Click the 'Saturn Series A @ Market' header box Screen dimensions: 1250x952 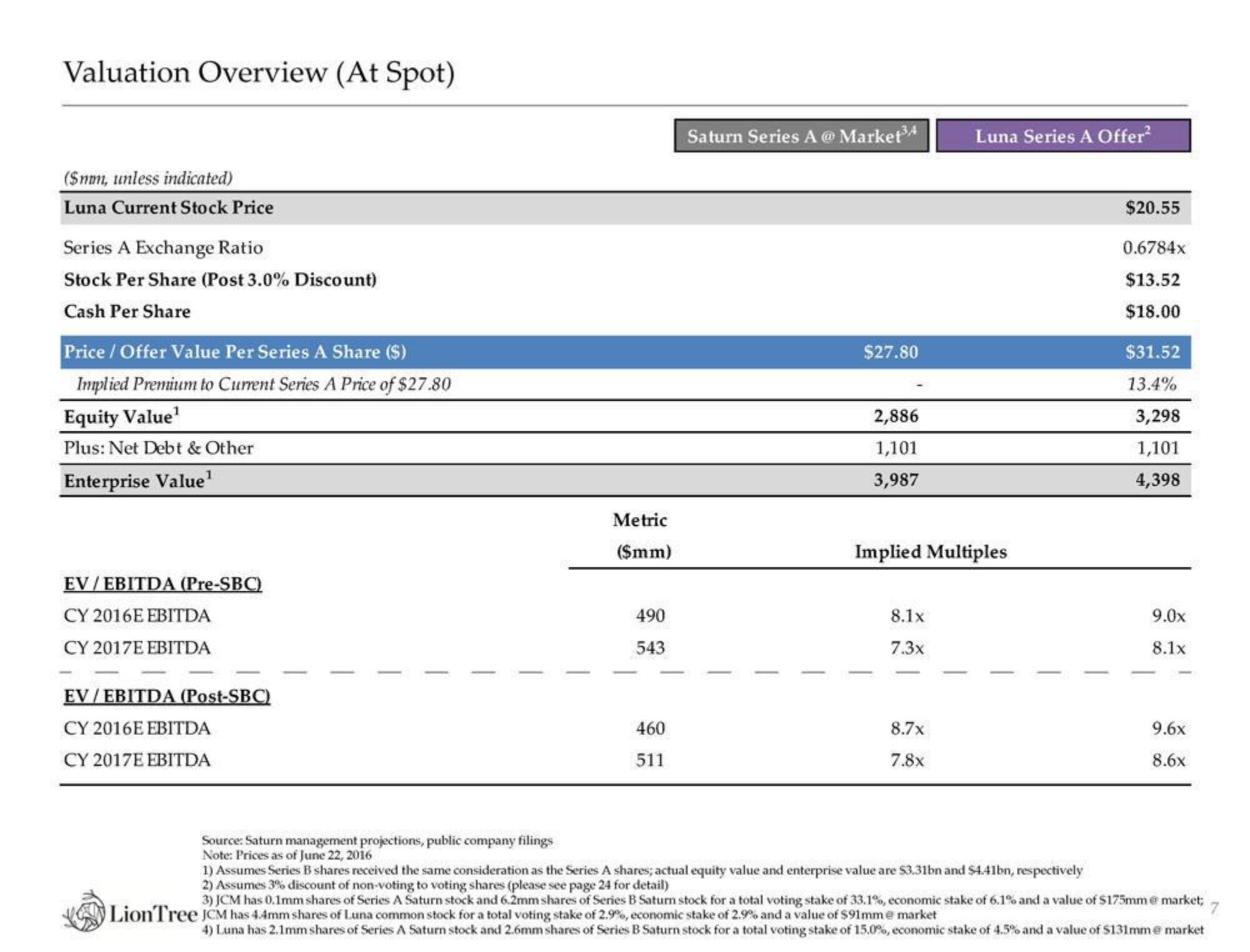801,136
